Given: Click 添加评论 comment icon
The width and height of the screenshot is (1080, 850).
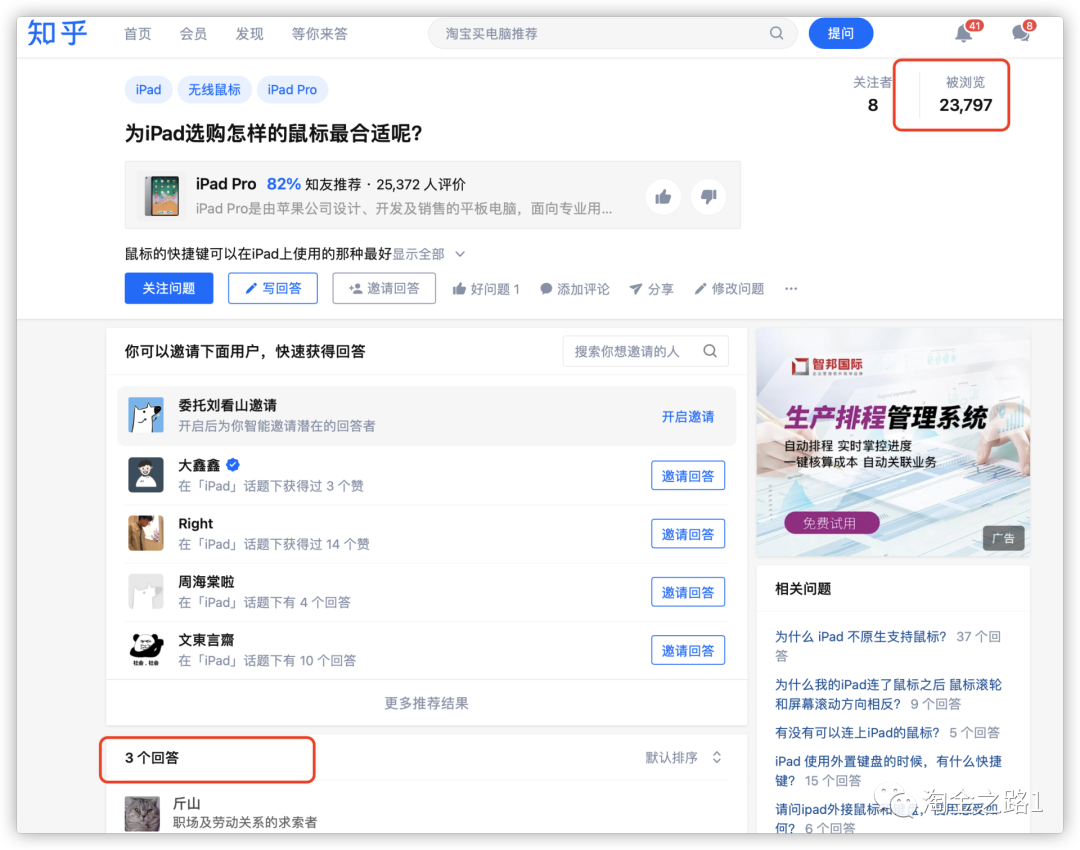Looking at the screenshot, I should 574,289.
